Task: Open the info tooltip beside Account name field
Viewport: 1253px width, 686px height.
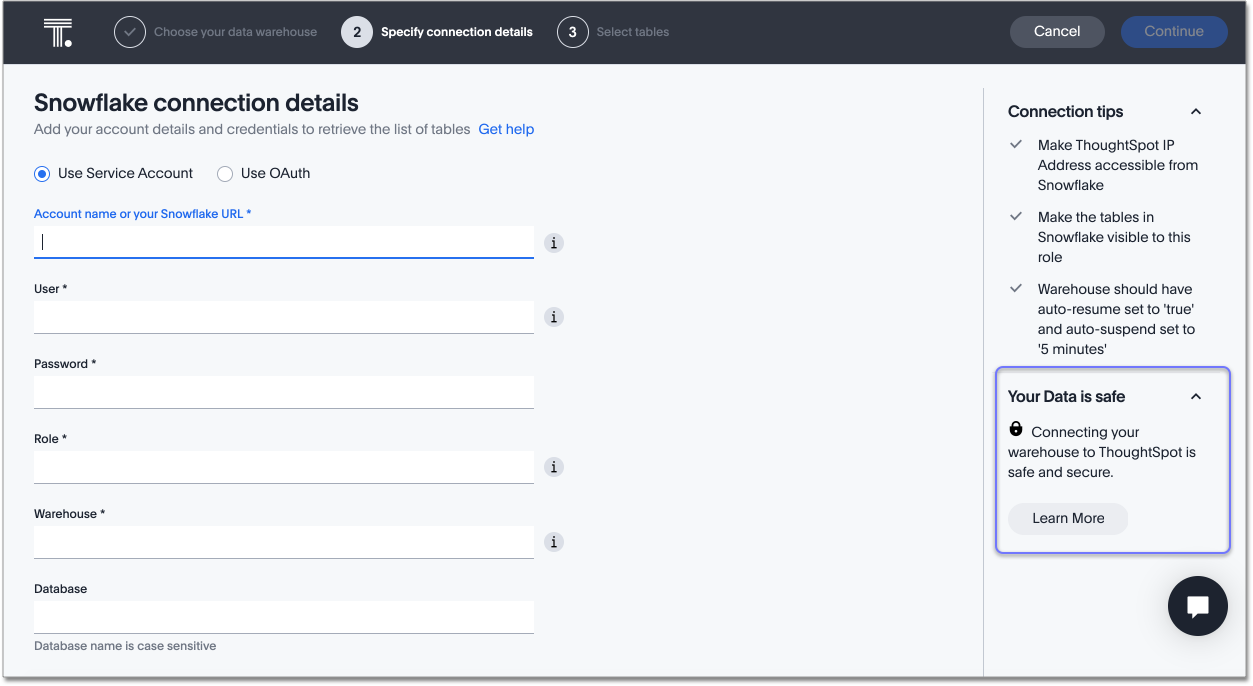Action: (x=553, y=242)
